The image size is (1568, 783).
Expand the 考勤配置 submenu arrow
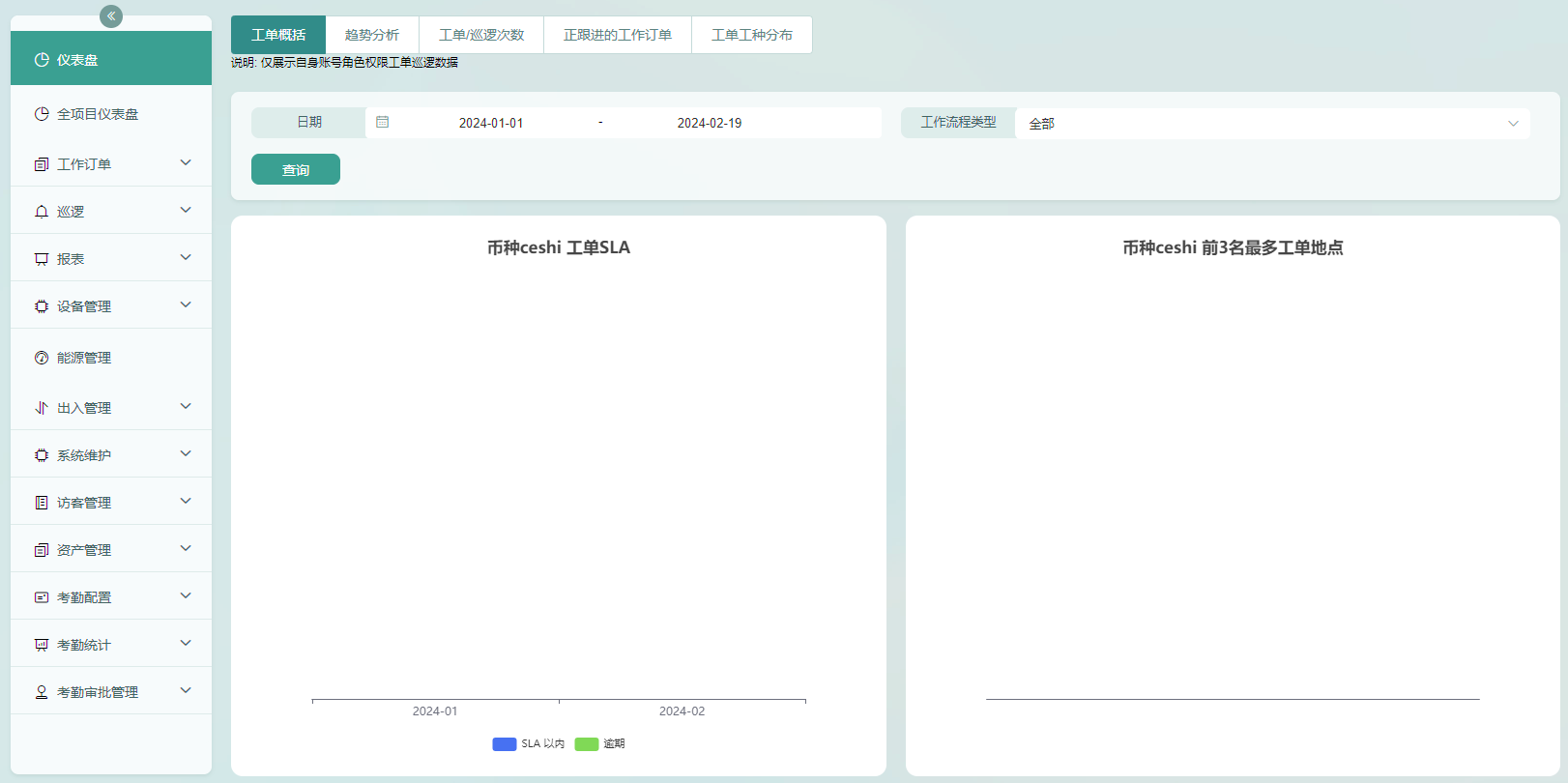[x=186, y=595]
